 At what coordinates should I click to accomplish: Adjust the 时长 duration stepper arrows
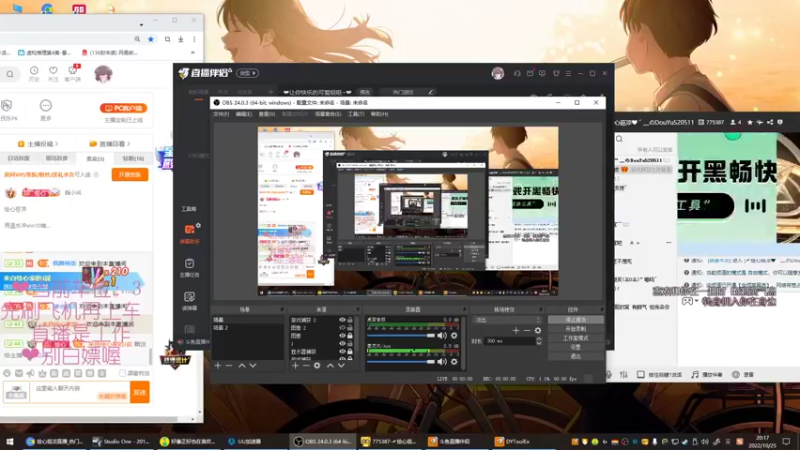[x=539, y=341]
